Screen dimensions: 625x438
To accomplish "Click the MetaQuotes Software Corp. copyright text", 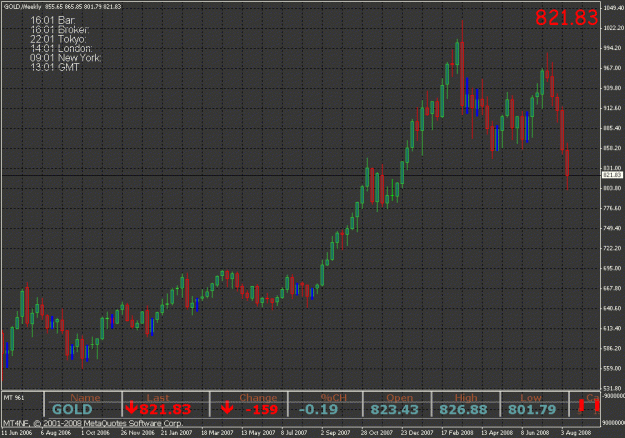I will point(93,423).
